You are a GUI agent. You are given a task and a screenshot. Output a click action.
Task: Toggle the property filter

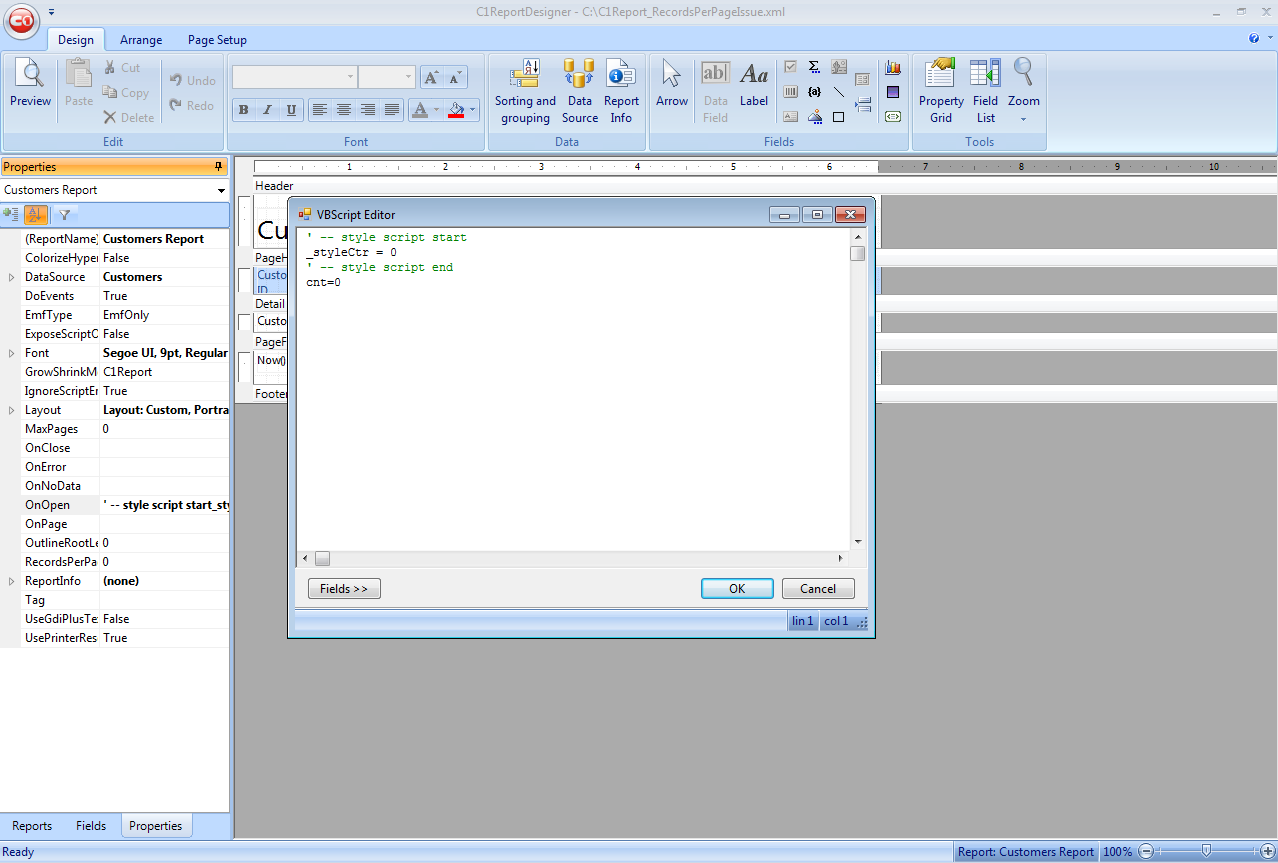pyautogui.click(x=64, y=214)
